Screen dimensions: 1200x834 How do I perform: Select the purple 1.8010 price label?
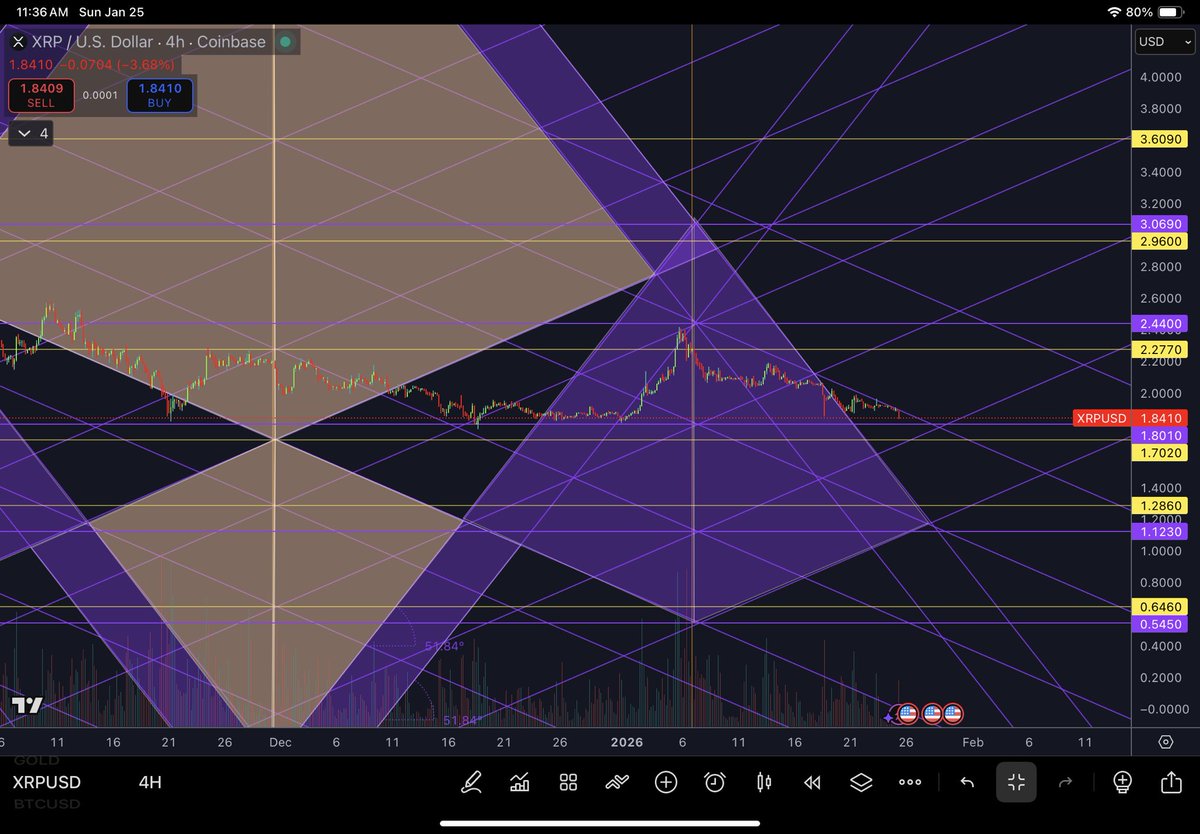pos(1159,436)
